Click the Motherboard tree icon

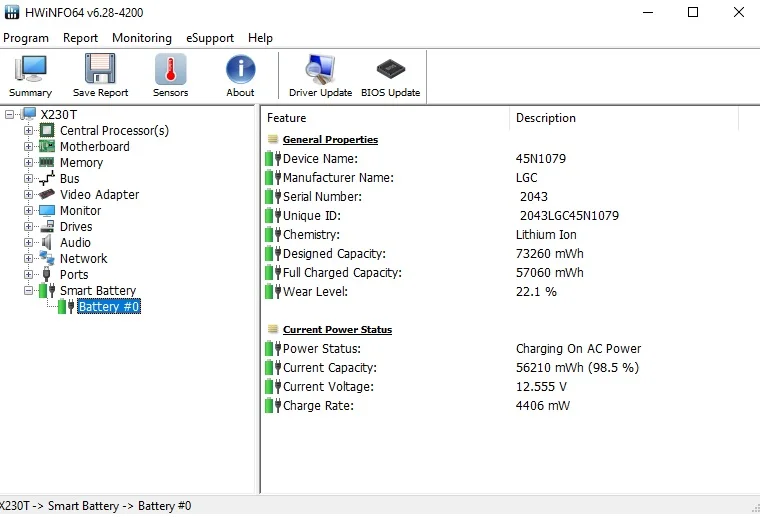tap(47, 147)
